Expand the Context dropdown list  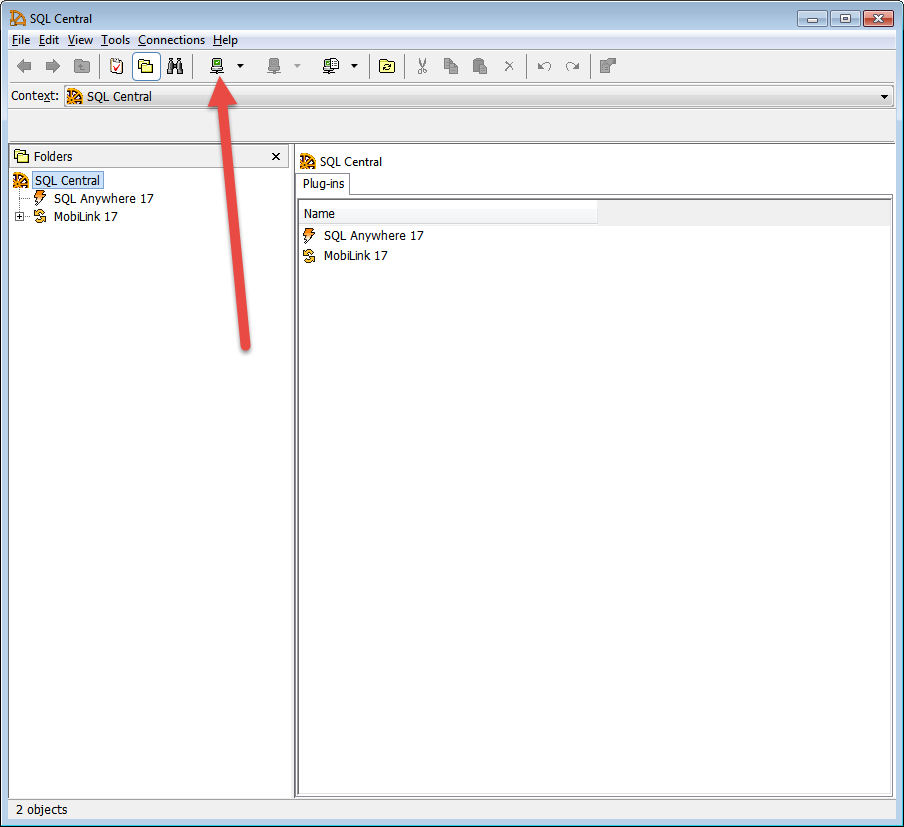coord(884,96)
